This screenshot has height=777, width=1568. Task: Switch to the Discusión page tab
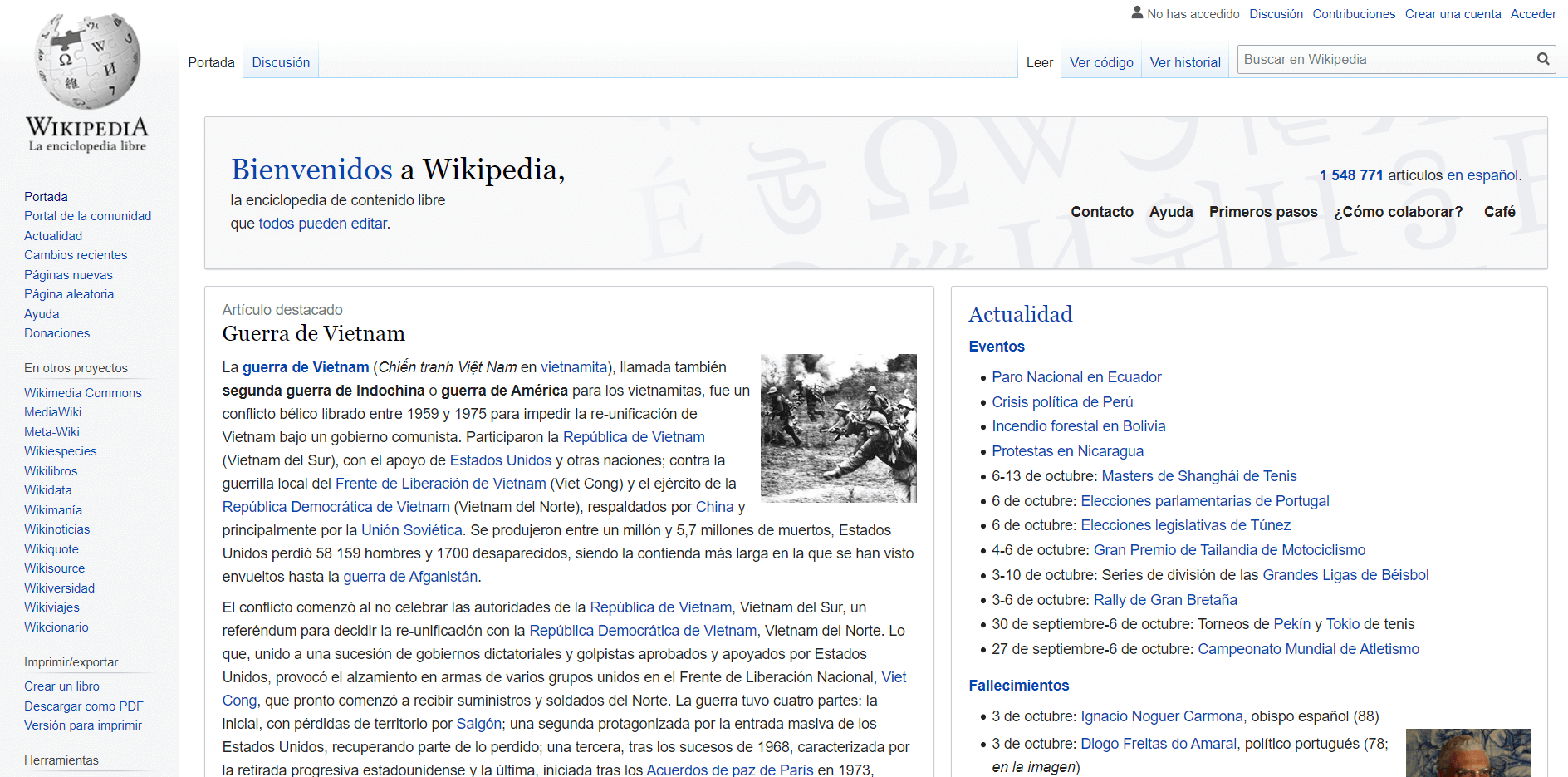281,62
